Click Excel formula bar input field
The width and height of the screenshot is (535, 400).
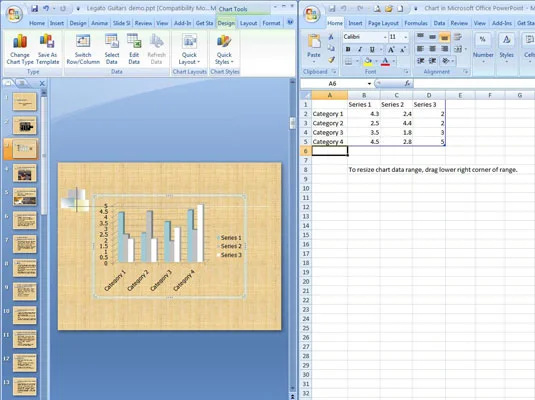click(474, 83)
